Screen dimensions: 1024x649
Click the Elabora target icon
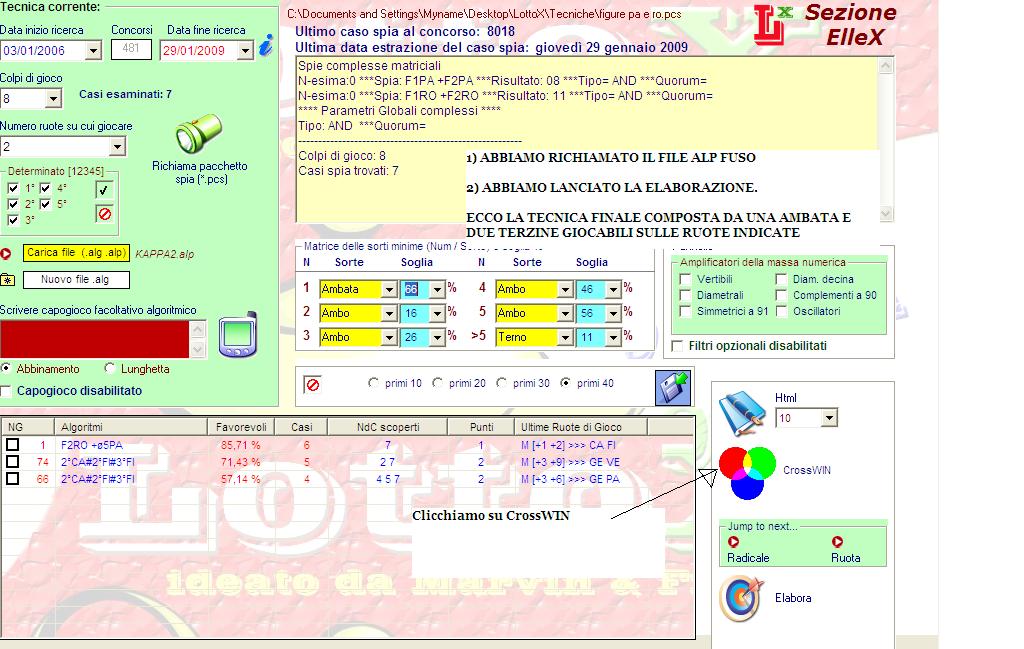click(x=742, y=599)
